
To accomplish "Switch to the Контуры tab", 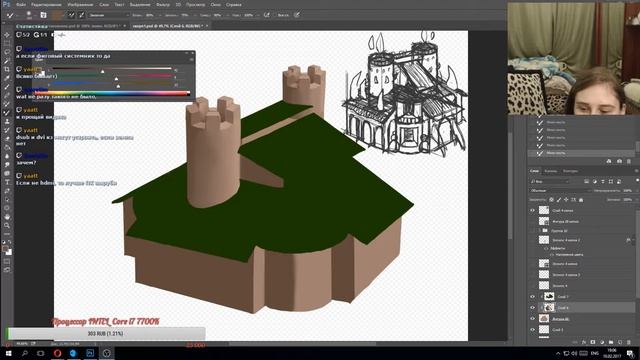I will click(570, 171).
